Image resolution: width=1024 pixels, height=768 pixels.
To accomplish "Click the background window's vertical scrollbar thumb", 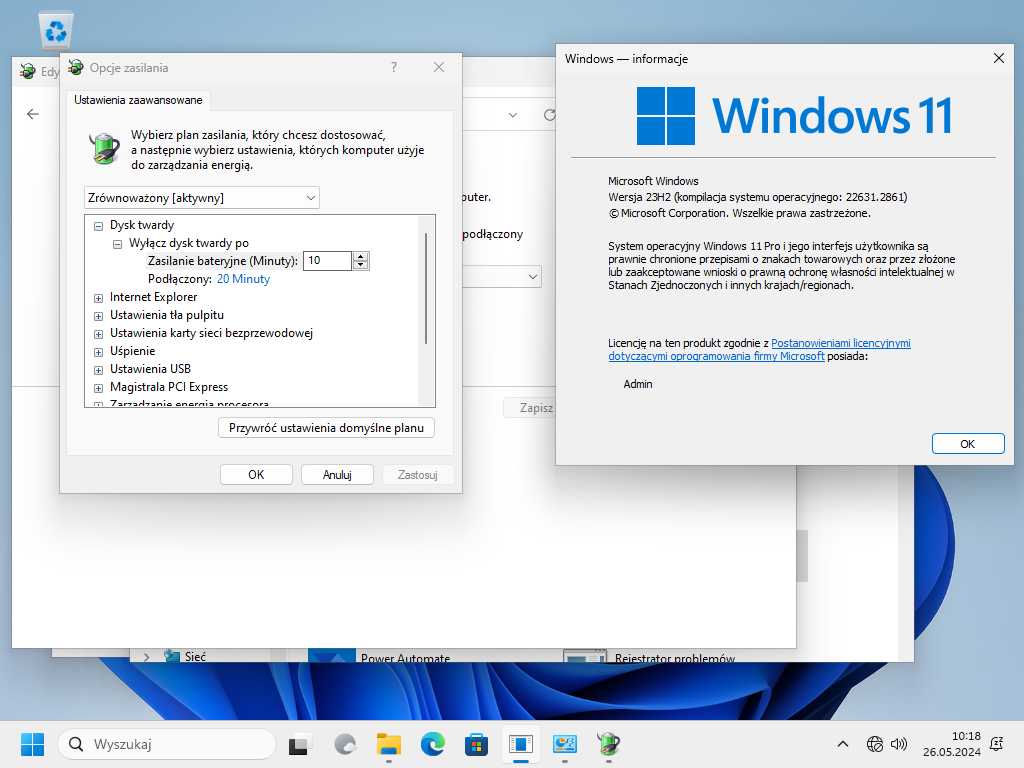I will tap(802, 556).
